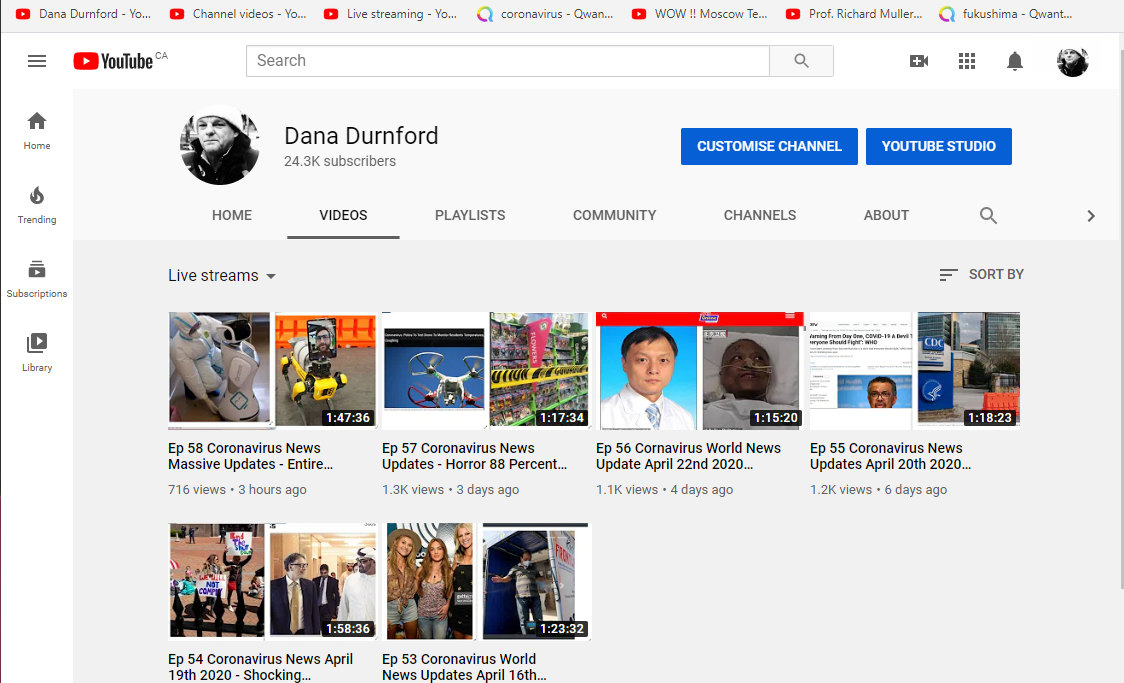Click the channel search magnifier icon
Viewport: 1124px width, 683px height.
coord(988,215)
